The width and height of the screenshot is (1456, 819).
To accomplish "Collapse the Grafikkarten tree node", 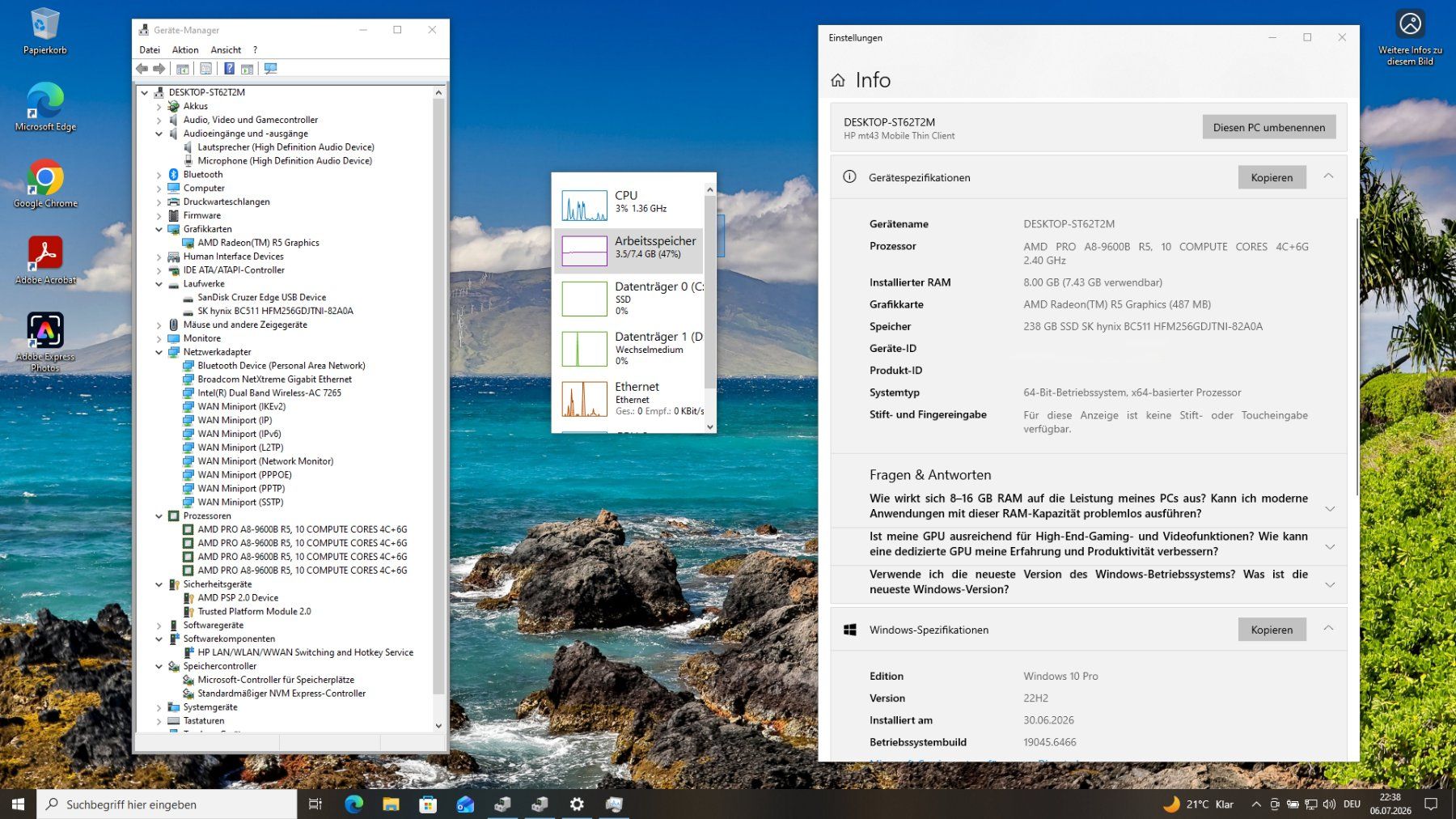I will pos(159,230).
